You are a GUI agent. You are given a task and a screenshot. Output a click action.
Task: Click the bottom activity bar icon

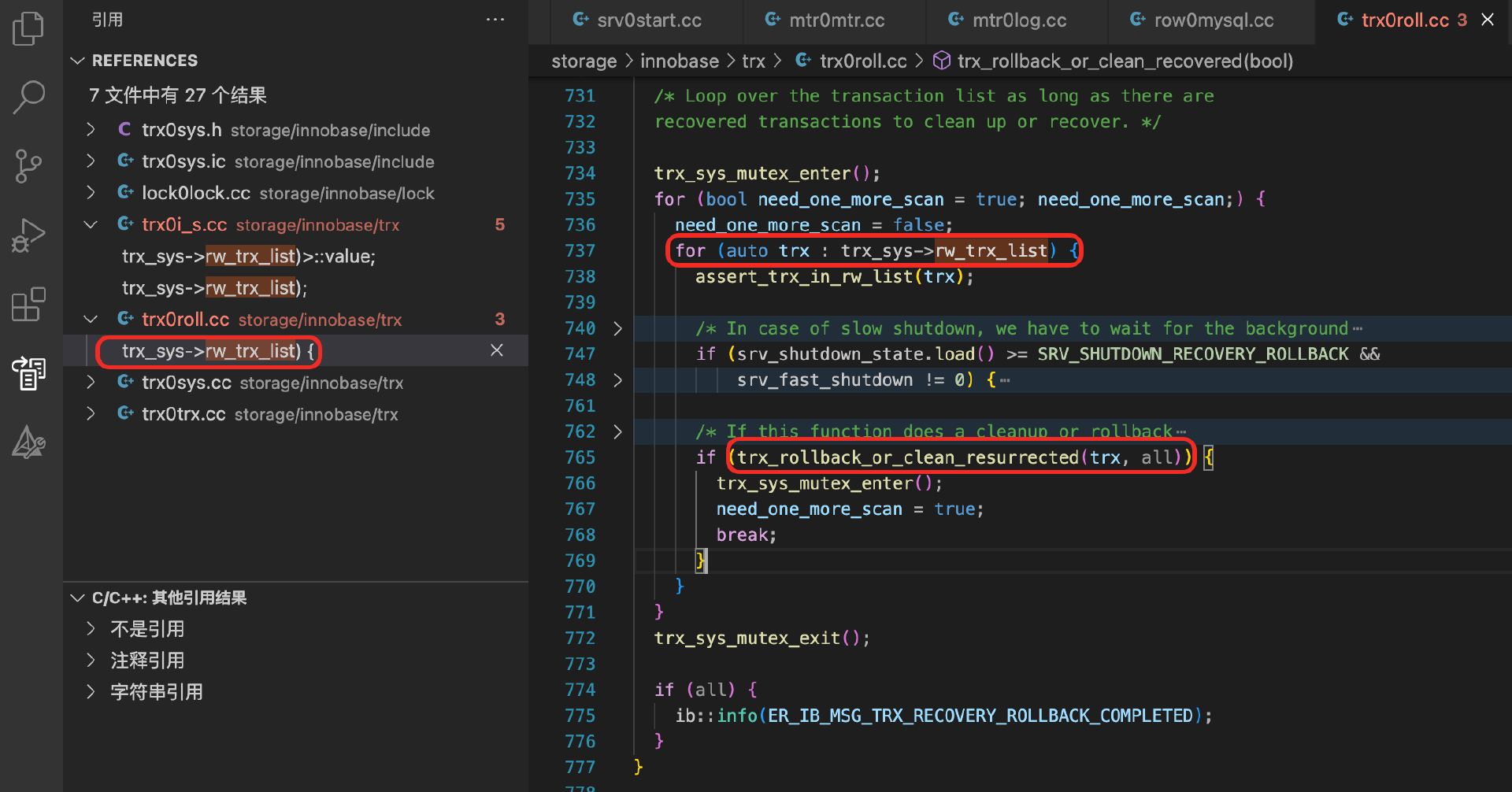click(x=29, y=443)
